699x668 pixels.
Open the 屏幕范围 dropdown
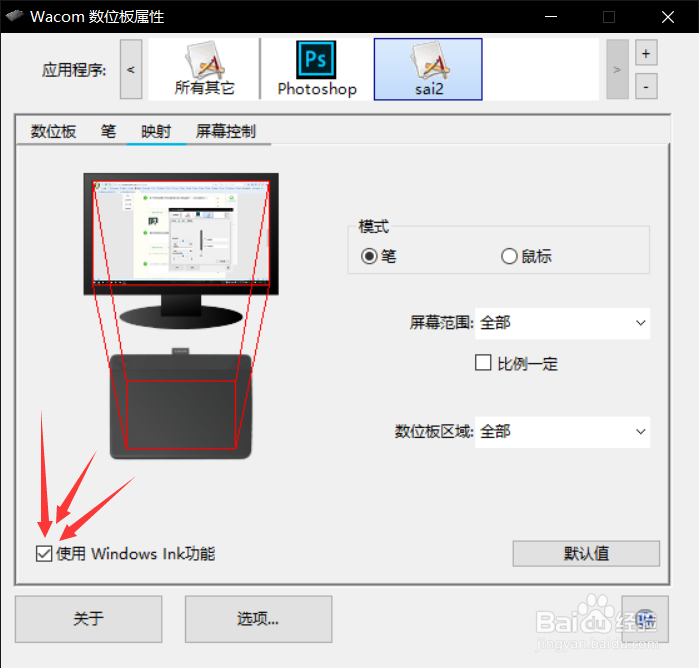[562, 323]
